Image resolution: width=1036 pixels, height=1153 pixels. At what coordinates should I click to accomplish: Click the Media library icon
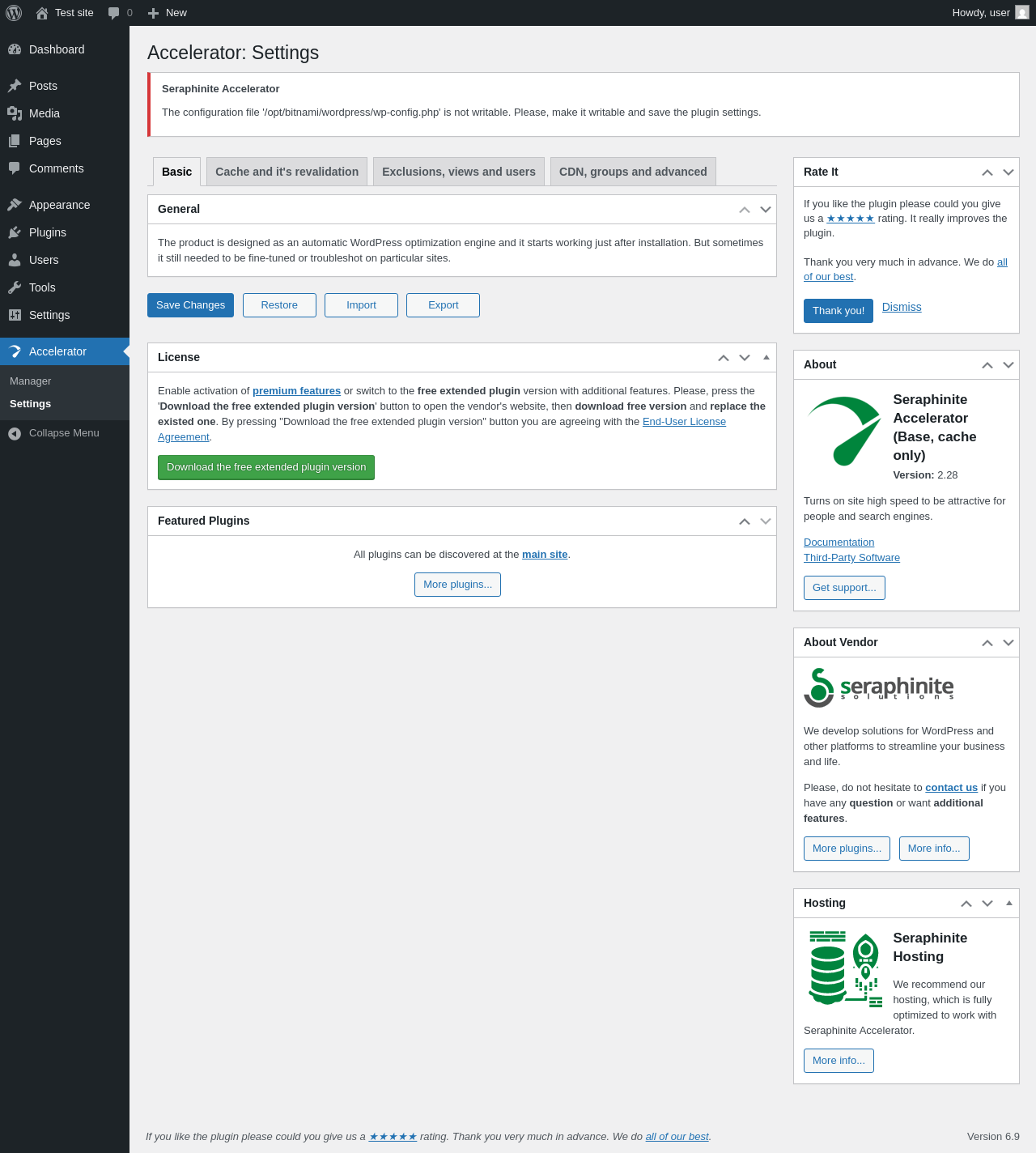pos(15,113)
